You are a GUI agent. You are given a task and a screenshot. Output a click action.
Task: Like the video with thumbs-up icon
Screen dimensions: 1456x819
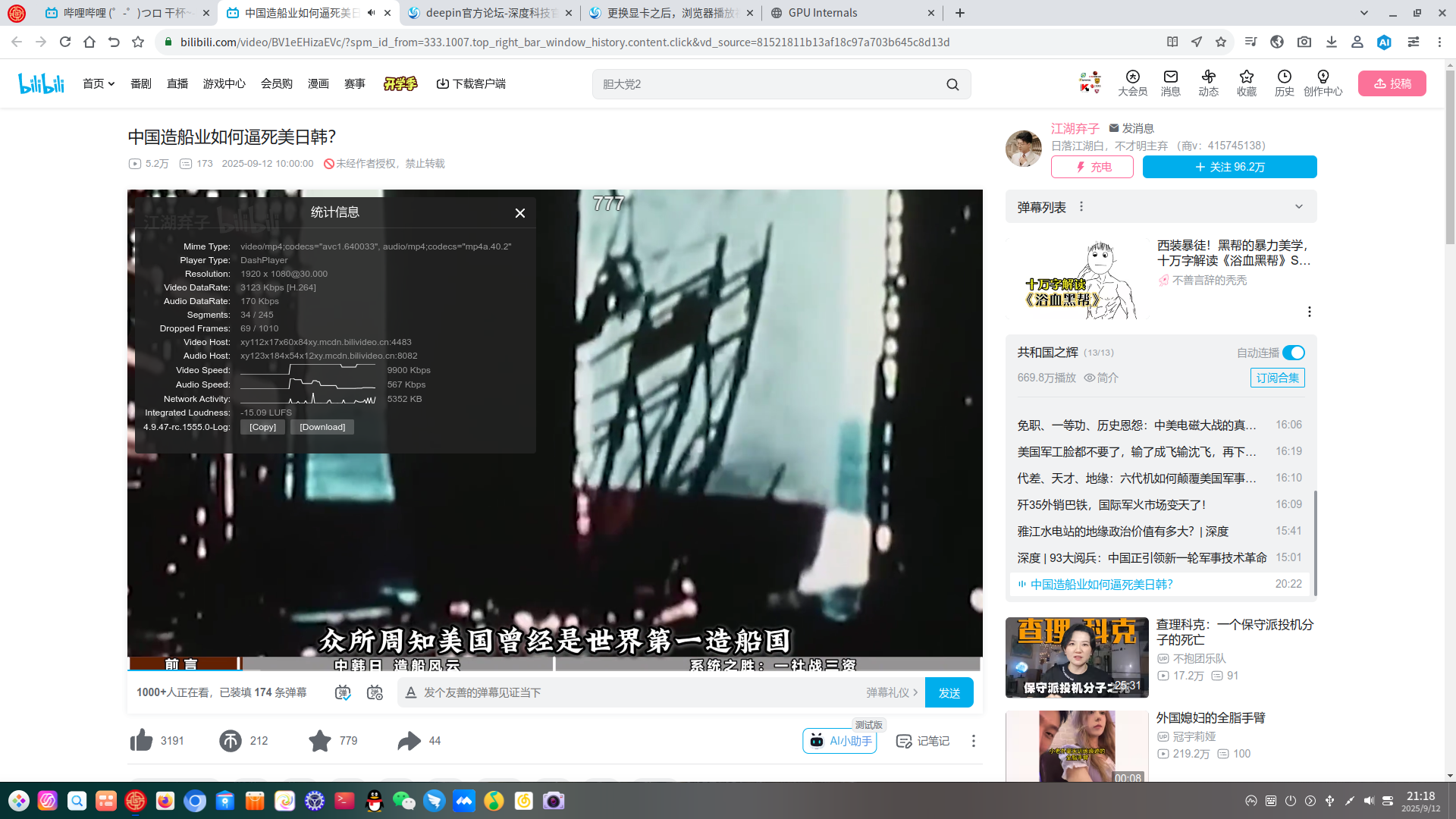(x=142, y=741)
